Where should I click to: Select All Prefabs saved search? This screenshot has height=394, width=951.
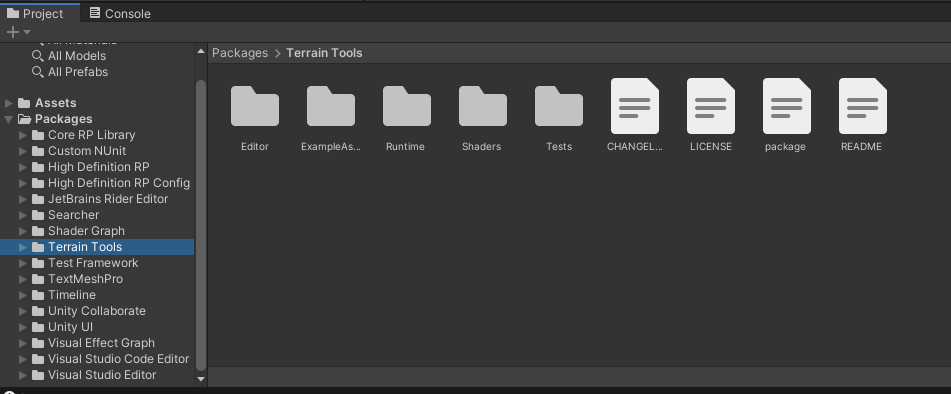tap(78, 72)
